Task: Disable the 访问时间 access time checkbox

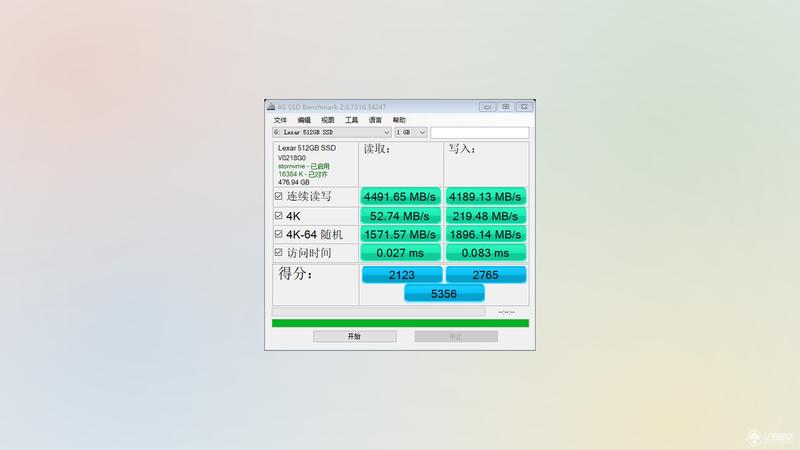Action: tap(279, 253)
